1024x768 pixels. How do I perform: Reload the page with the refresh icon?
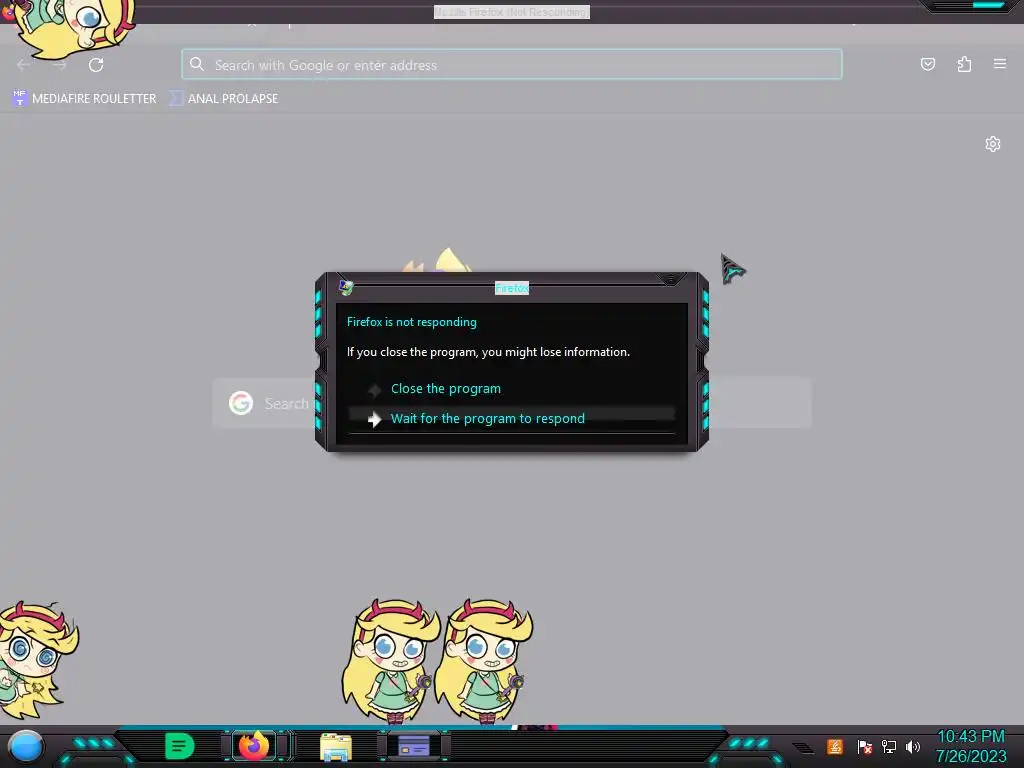(x=96, y=65)
